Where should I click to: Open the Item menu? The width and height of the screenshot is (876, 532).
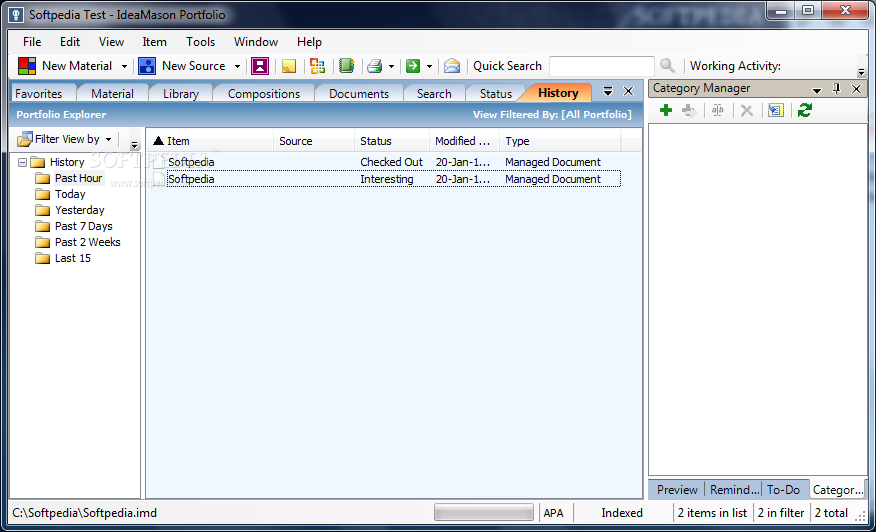coord(154,42)
